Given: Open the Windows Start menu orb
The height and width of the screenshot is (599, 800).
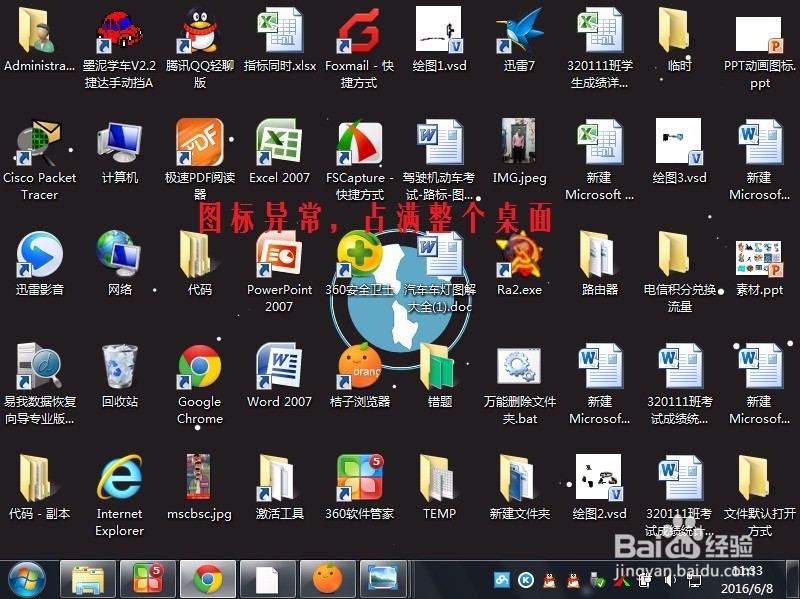Looking at the screenshot, I should pyautogui.click(x=27, y=580).
